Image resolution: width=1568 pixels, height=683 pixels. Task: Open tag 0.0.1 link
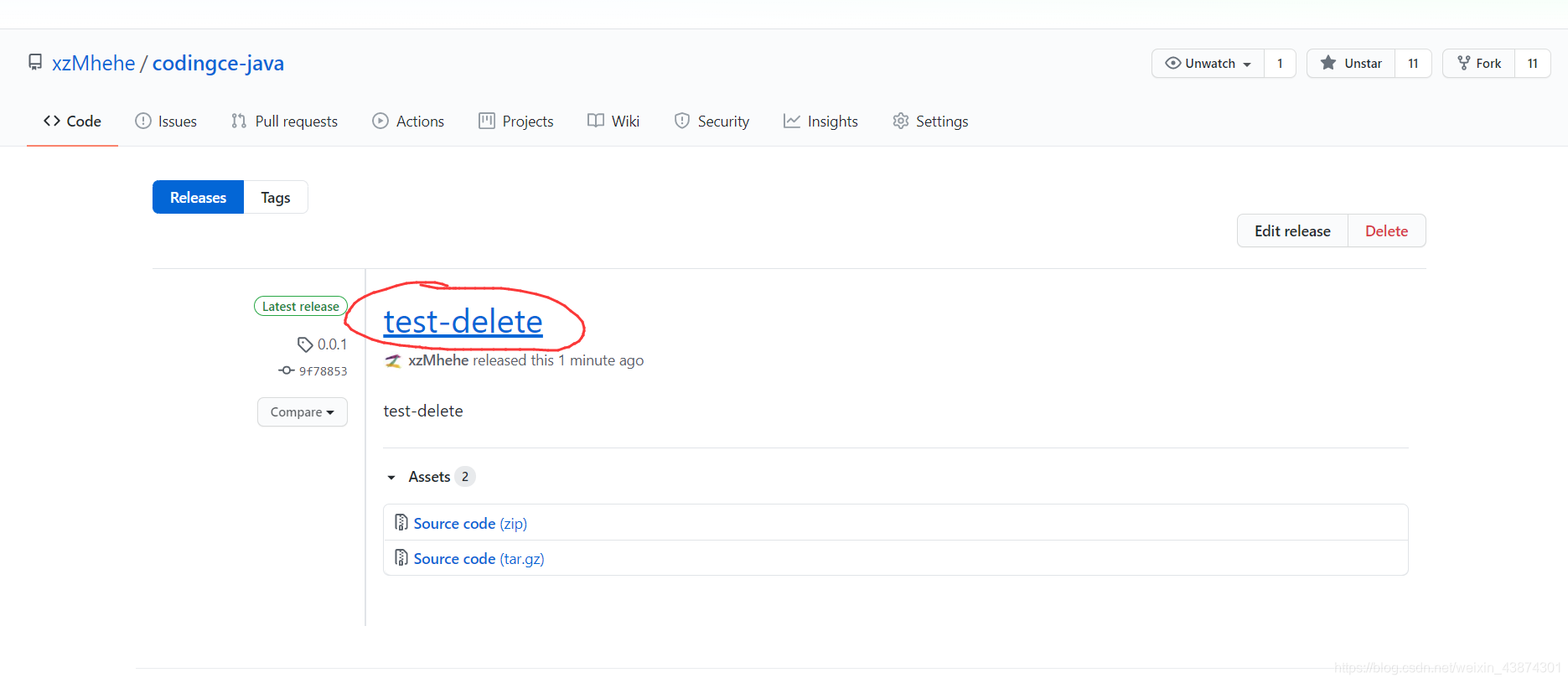coord(332,344)
